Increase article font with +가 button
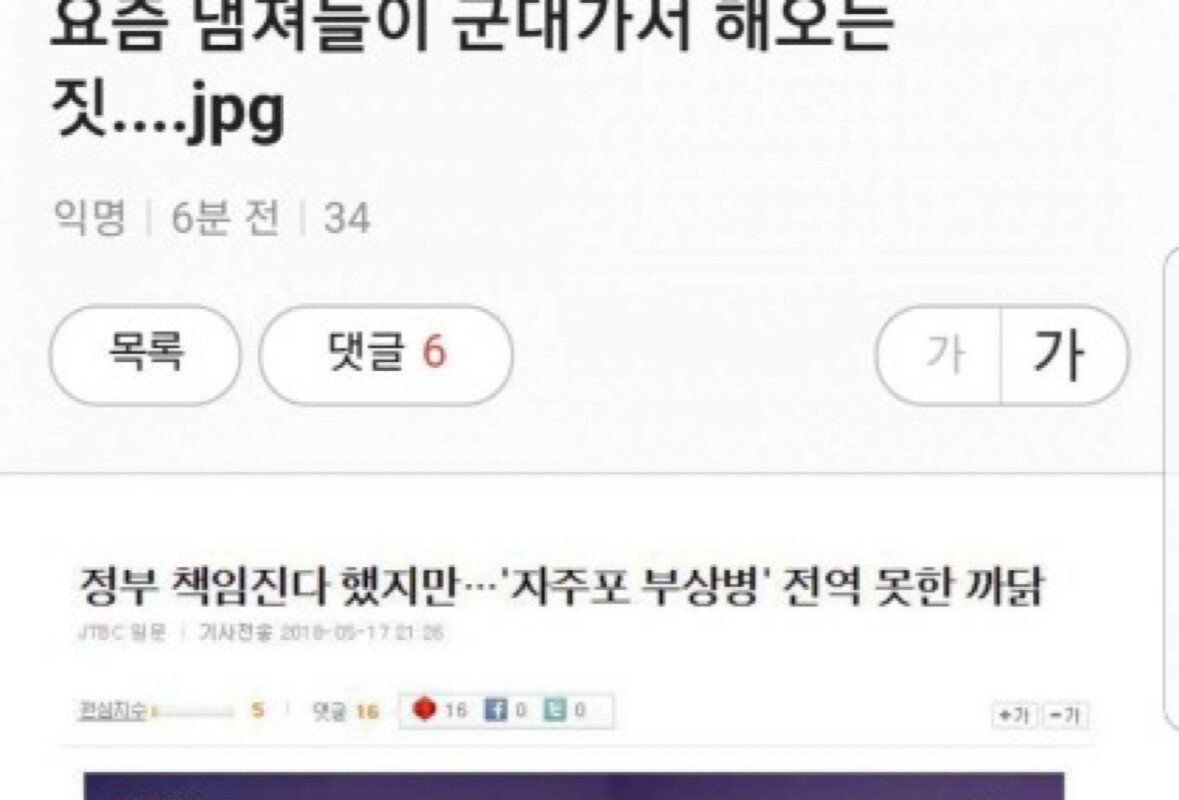The width and height of the screenshot is (1179, 800). [1015, 715]
